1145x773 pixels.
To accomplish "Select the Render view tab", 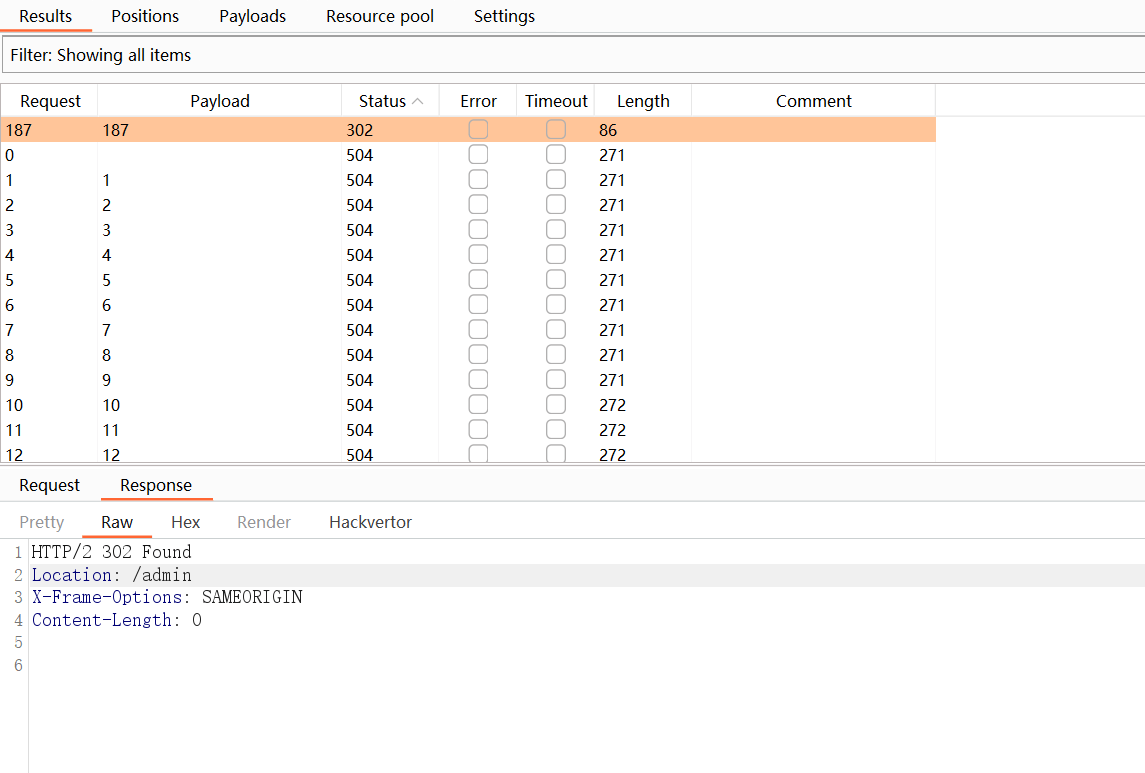I will pos(264,522).
